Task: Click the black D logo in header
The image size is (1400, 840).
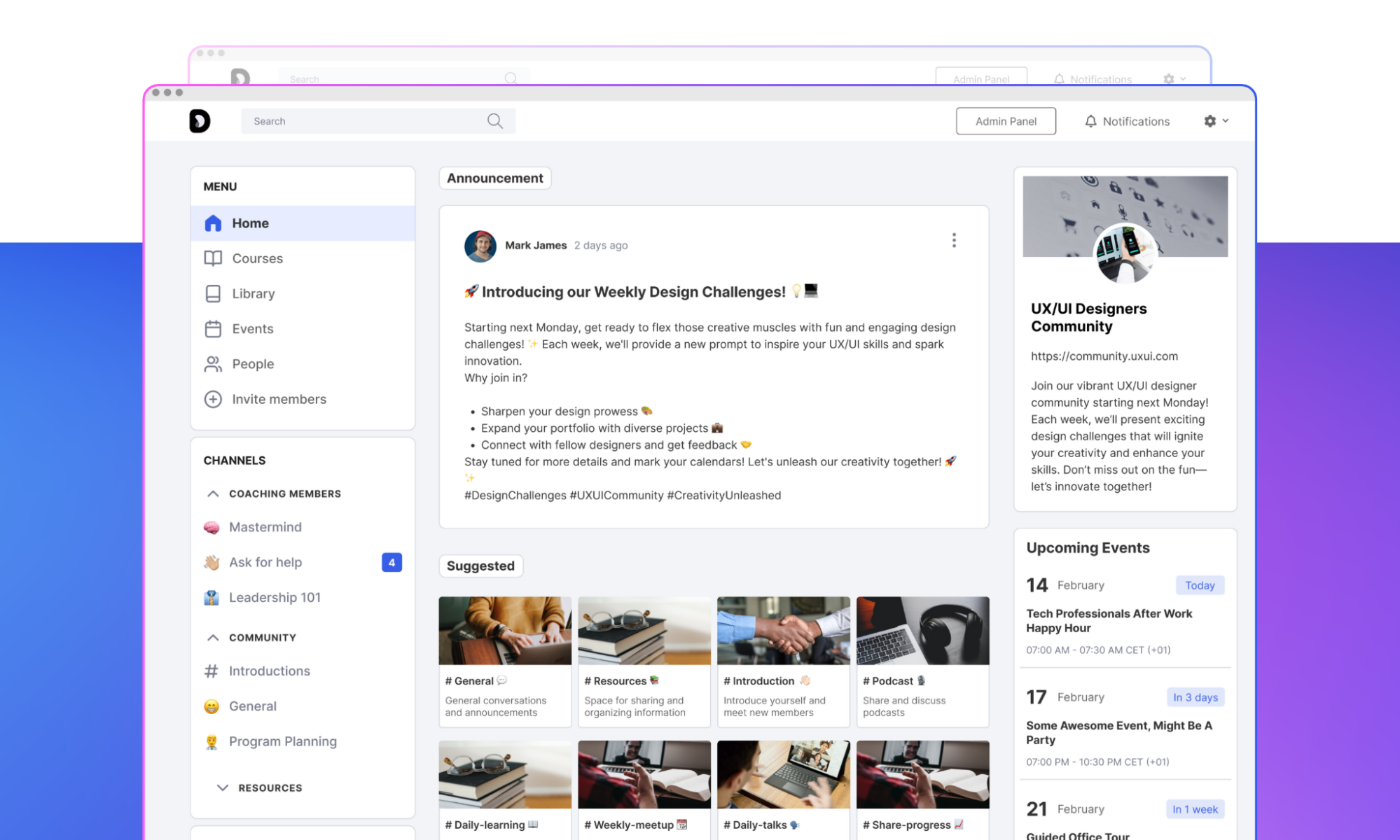Action: 200,121
